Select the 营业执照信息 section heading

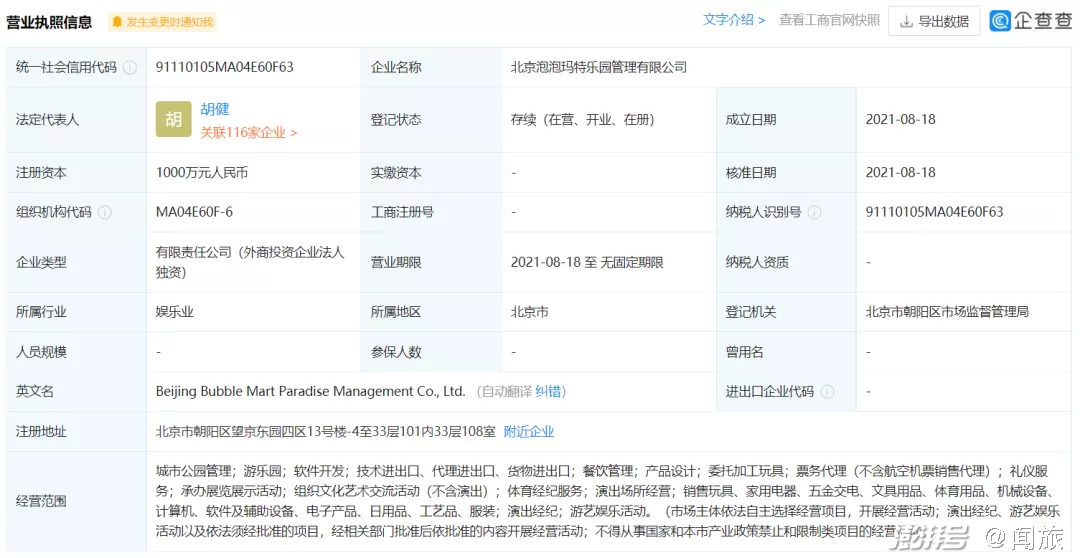(49, 22)
